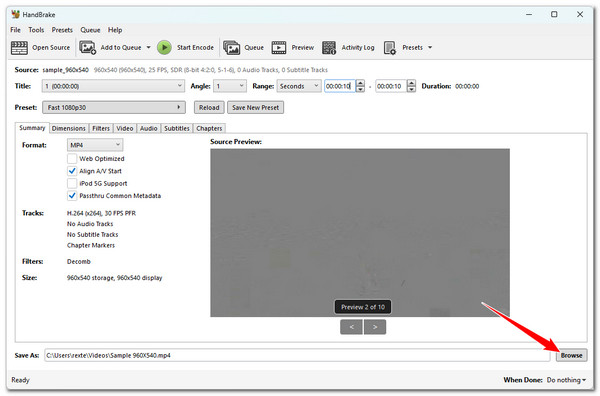This screenshot has width=600, height=396.
Task: Click the H.264 (x264), 30 FPS PFR text
Action: coord(101,213)
